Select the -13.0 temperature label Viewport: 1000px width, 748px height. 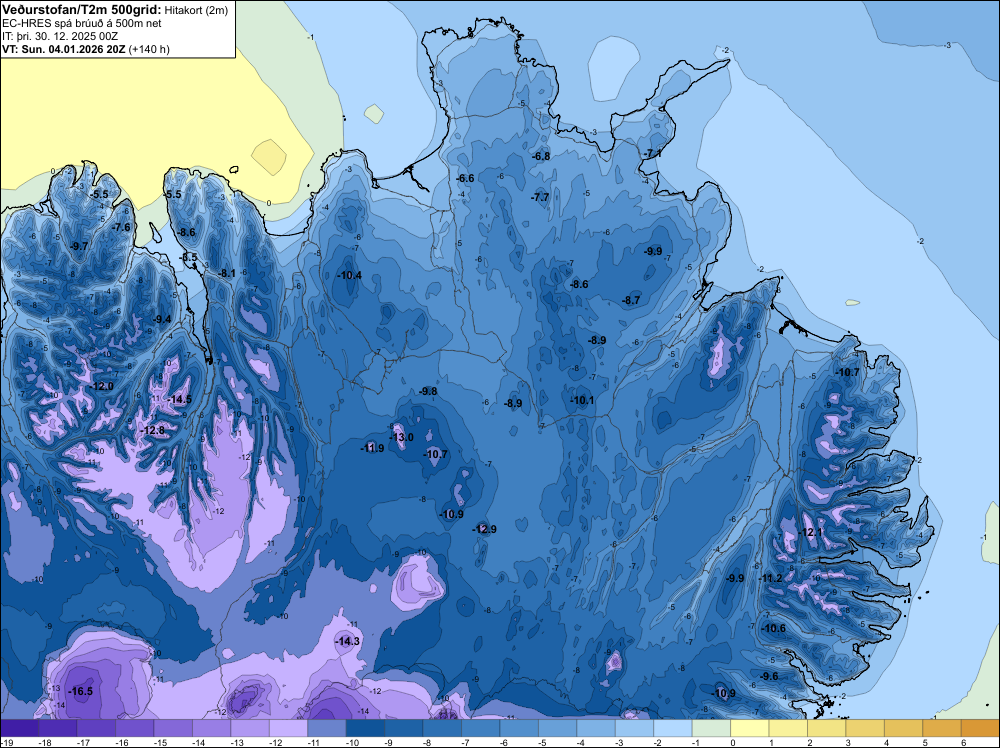(x=401, y=437)
